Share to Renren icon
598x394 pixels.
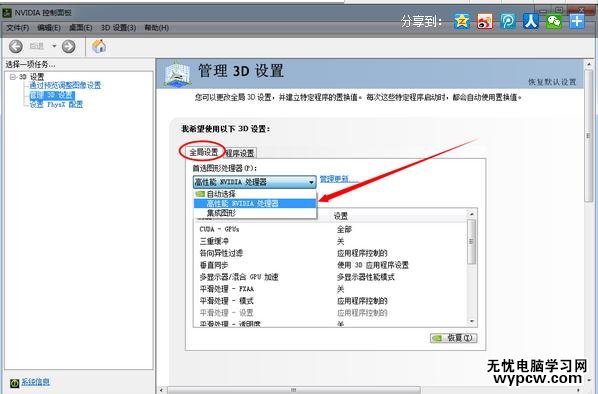click(531, 21)
